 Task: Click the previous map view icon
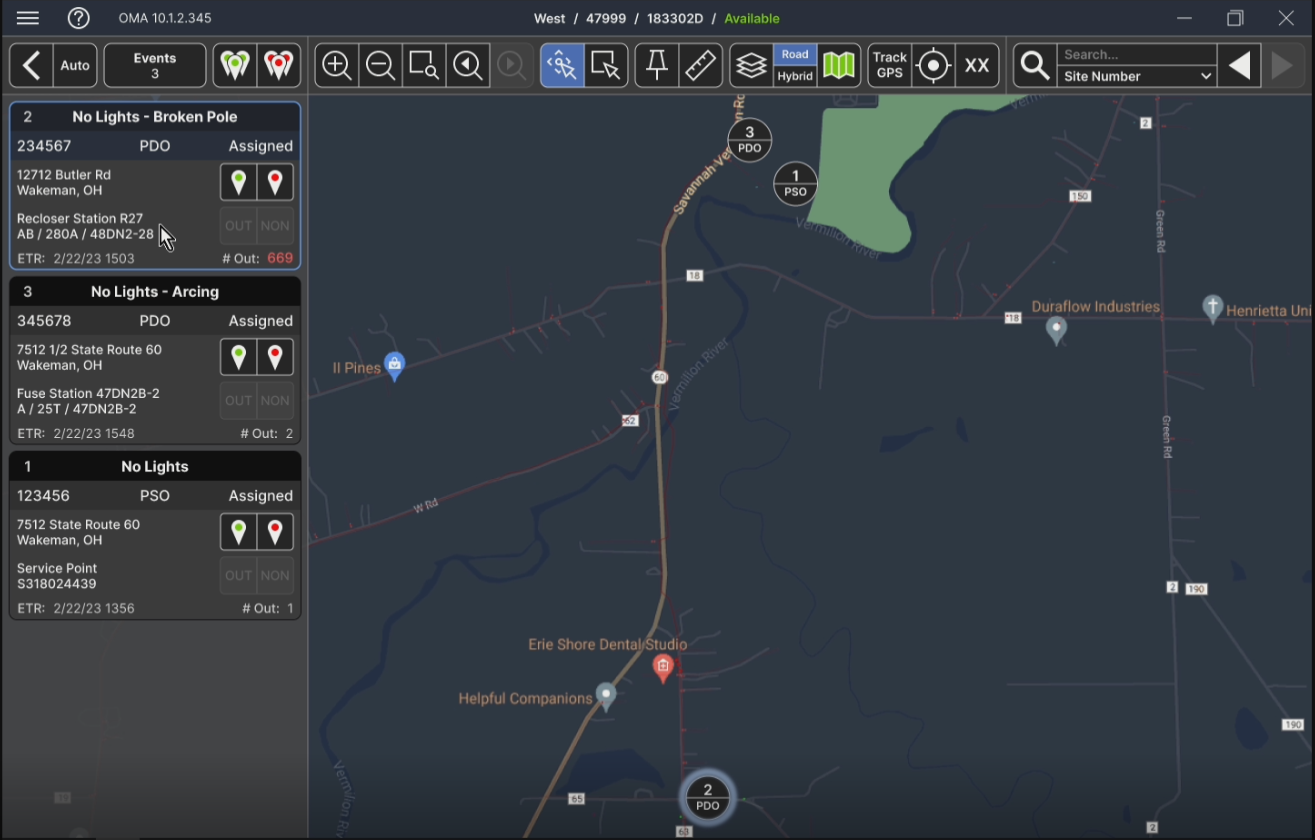point(468,65)
